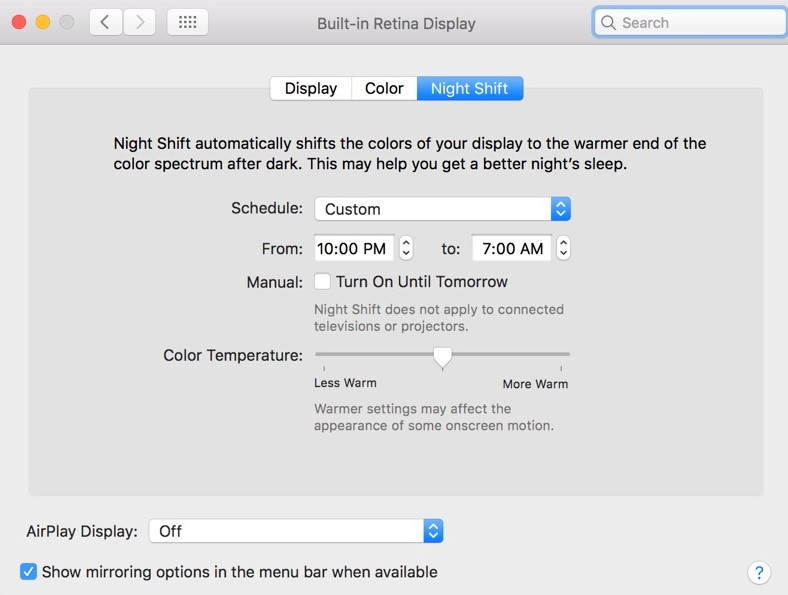
Task: Click the magnifying glass search icon
Action: (608, 23)
